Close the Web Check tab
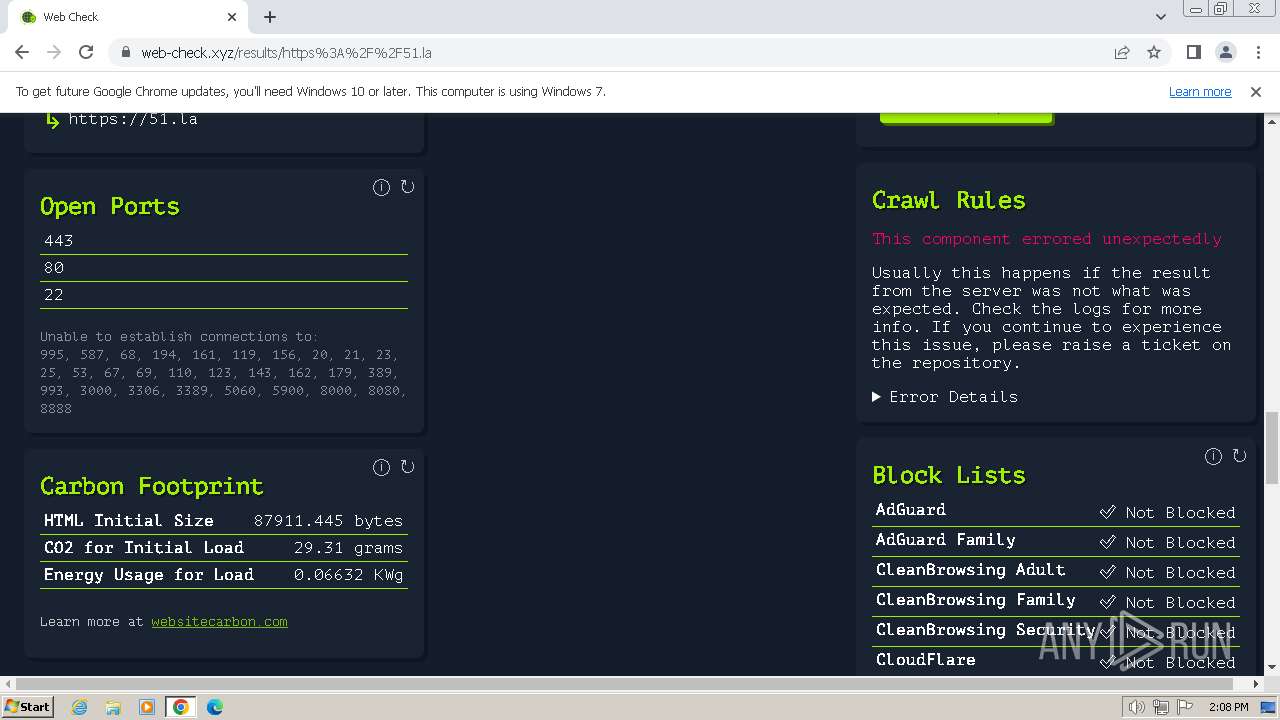 [x=232, y=17]
